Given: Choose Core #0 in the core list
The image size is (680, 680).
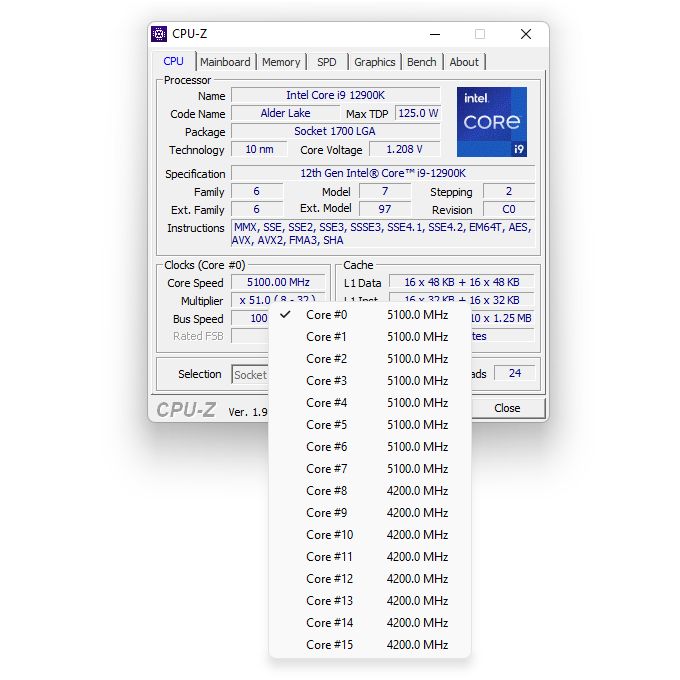Looking at the screenshot, I should point(369,315).
